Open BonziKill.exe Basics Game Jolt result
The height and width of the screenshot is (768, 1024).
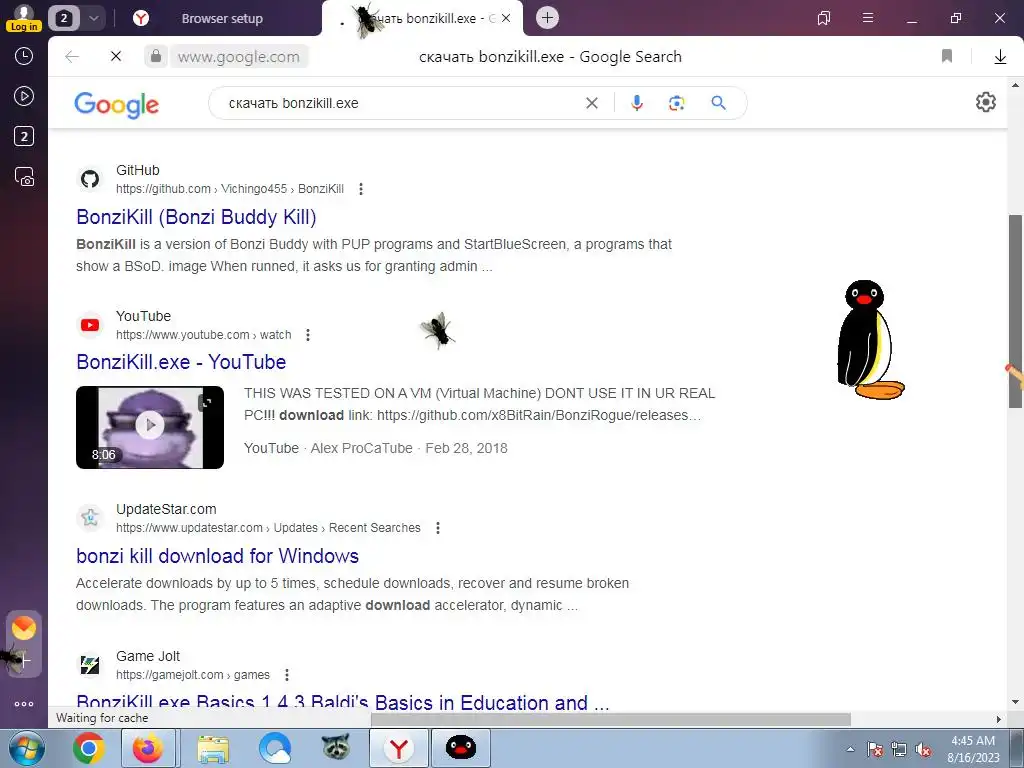[x=342, y=702]
